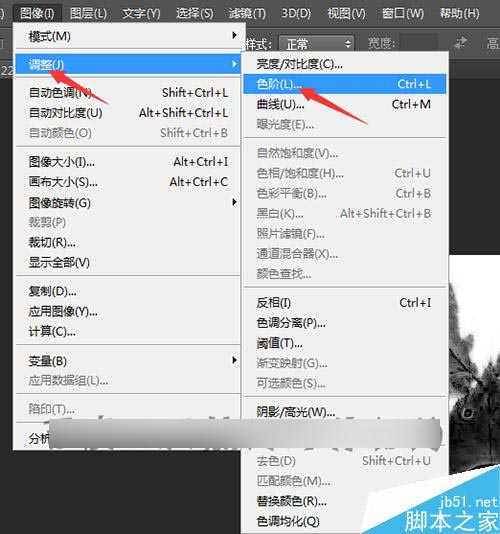Open the 图层(L) menu

[x=88, y=14]
